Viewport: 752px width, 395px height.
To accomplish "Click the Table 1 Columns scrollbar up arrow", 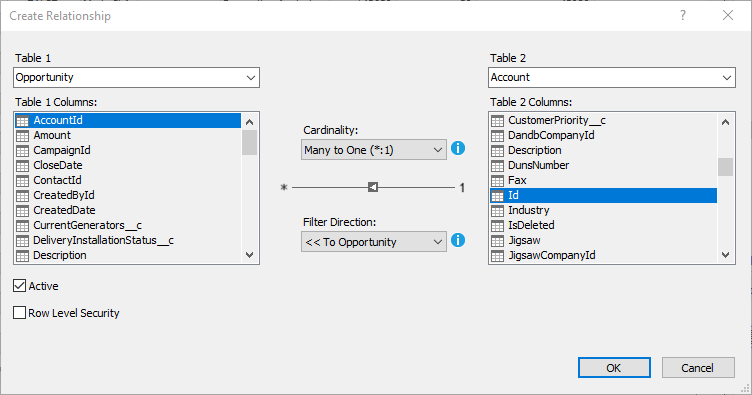I will coord(249,122).
